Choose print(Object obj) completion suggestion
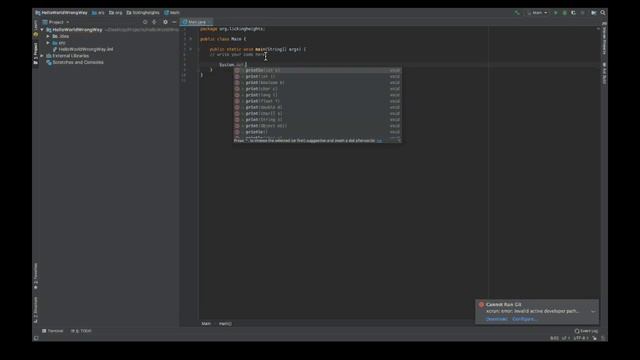Image resolution: width=640 pixels, height=360 pixels. point(317,126)
